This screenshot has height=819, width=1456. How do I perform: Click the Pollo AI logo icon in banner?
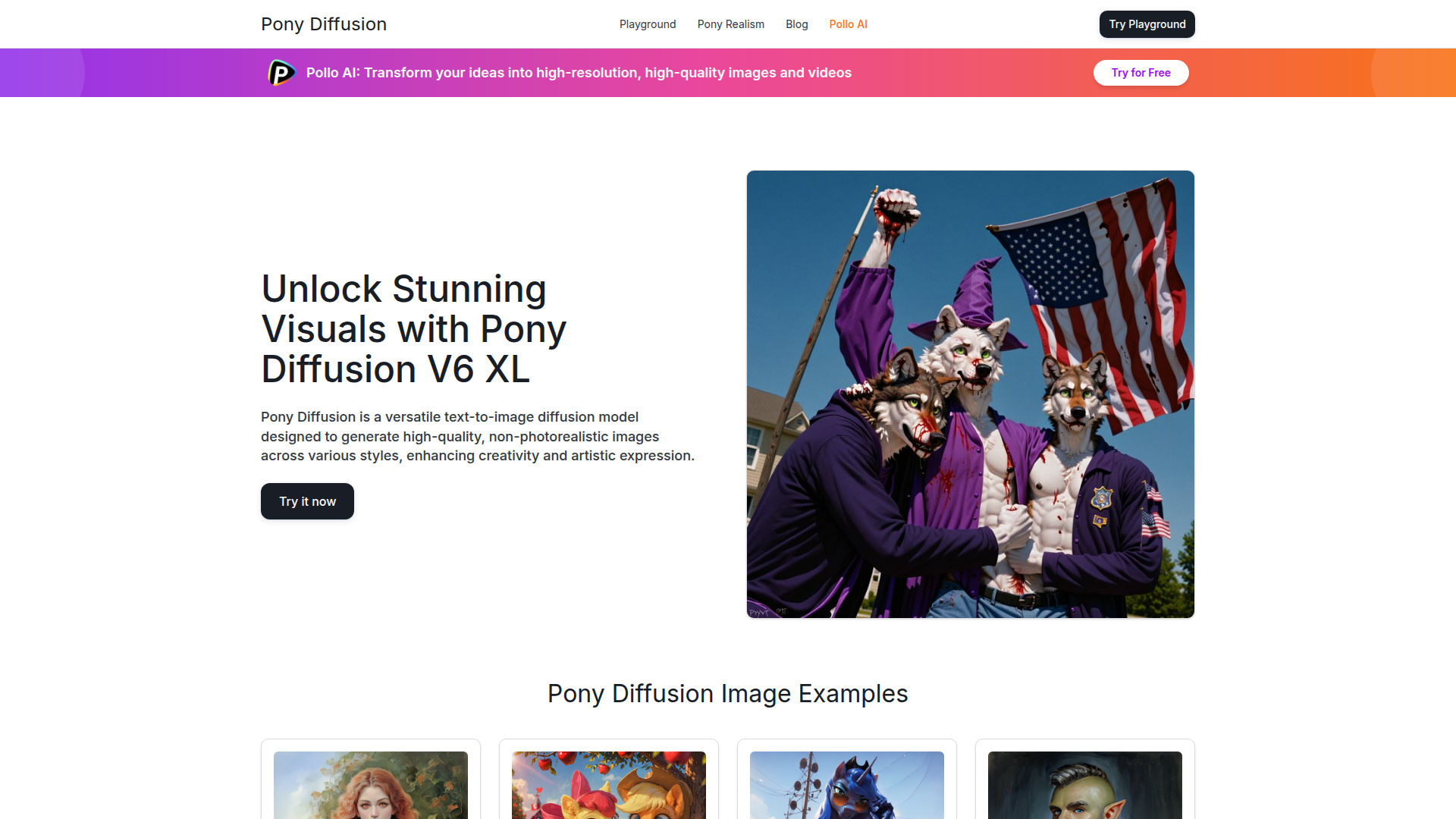coord(281,73)
